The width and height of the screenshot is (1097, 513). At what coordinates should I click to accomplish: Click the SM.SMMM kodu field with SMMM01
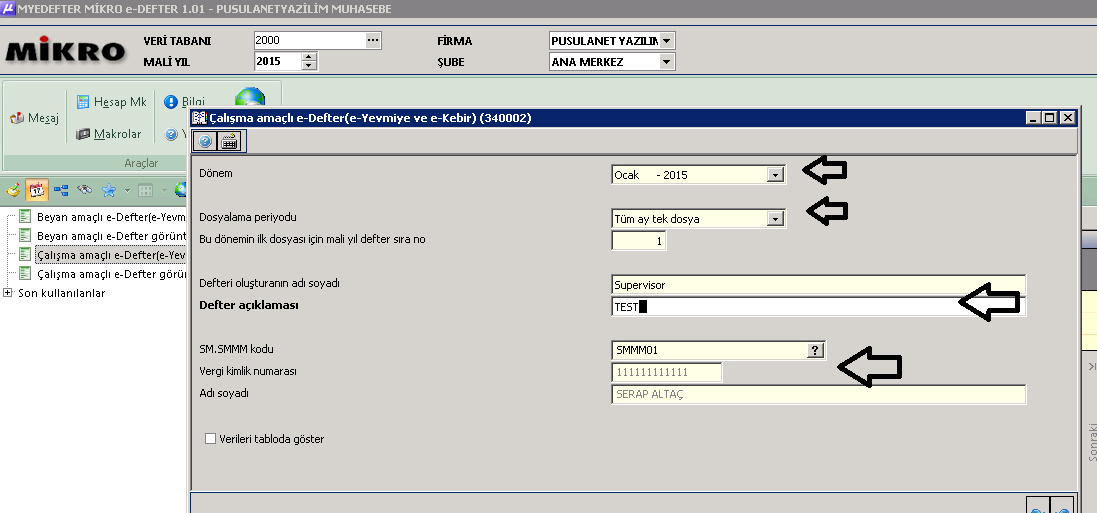709,350
